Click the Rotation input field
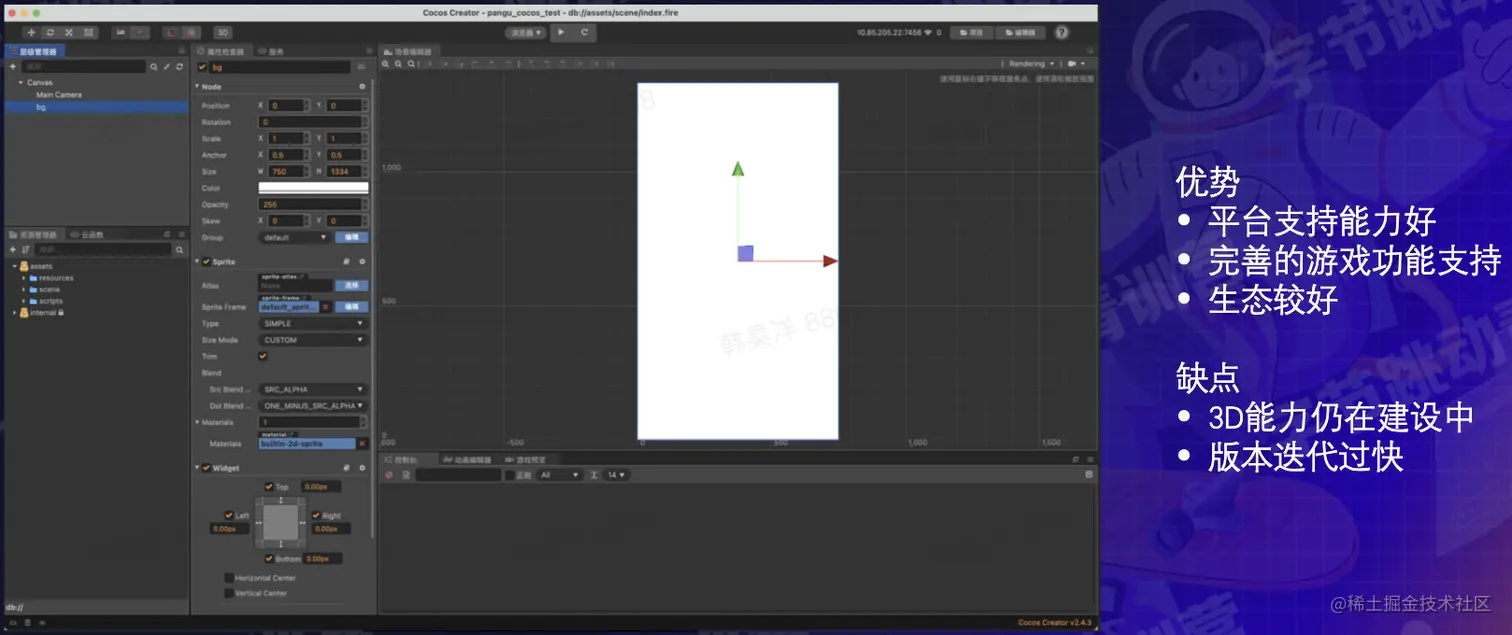 point(313,122)
